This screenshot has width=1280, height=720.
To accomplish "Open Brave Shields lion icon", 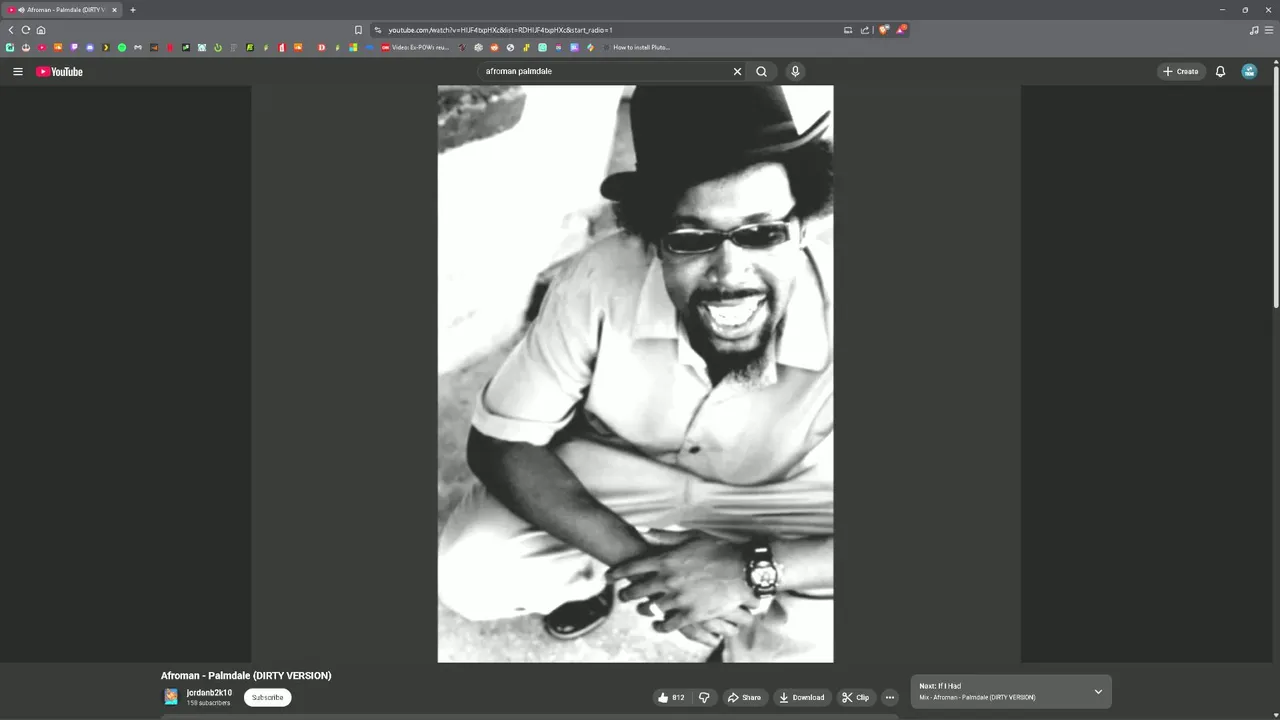I will [884, 30].
